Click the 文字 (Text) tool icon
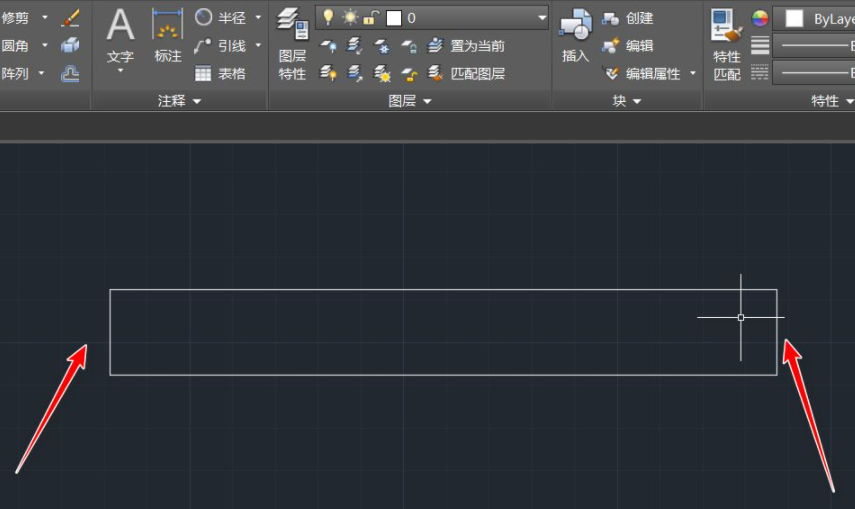This screenshot has width=855, height=509. coord(120,26)
